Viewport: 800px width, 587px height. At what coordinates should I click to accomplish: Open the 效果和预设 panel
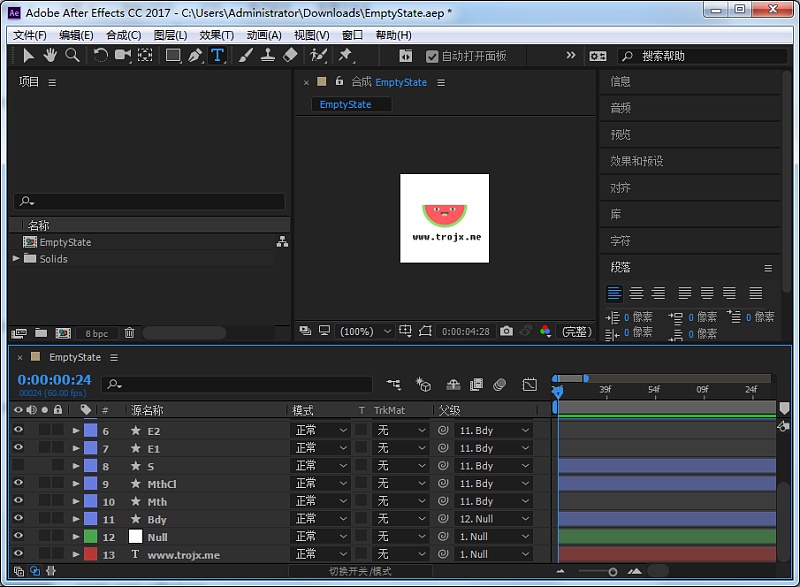[636, 161]
